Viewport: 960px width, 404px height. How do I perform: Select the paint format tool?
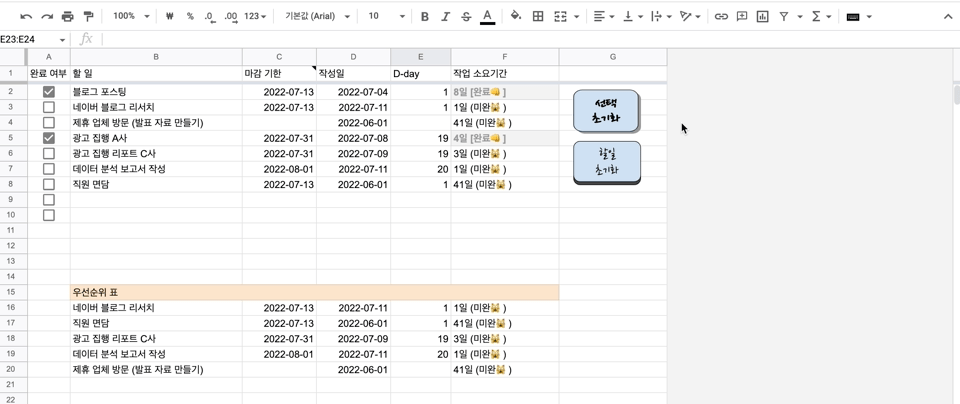click(x=89, y=17)
